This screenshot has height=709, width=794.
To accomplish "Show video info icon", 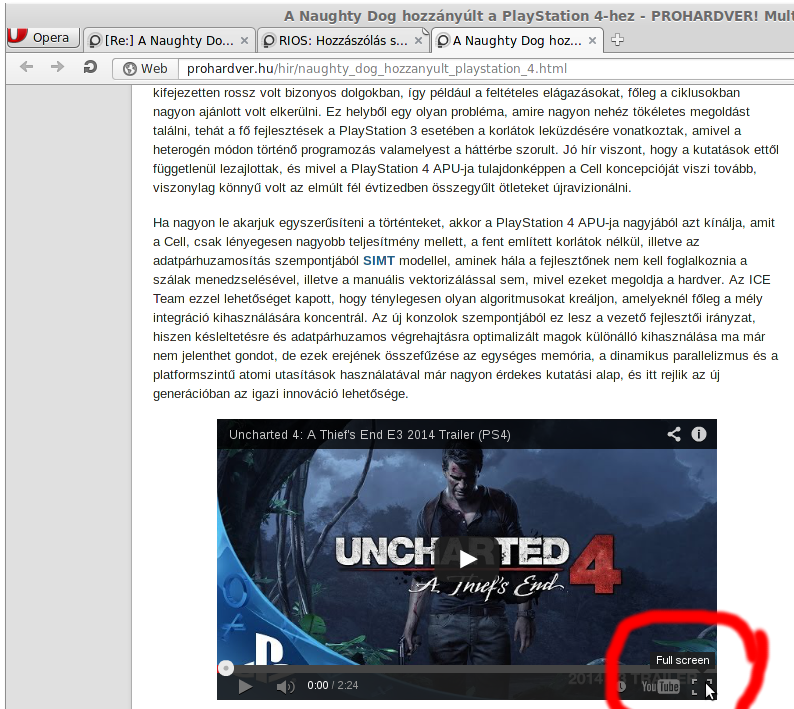I will [699, 434].
